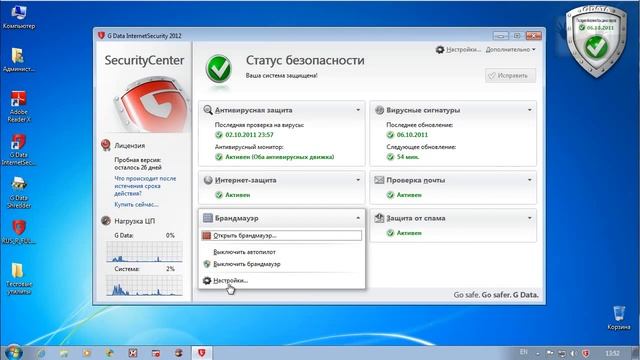Click the Вирусные сигнатуры icon

point(379,110)
